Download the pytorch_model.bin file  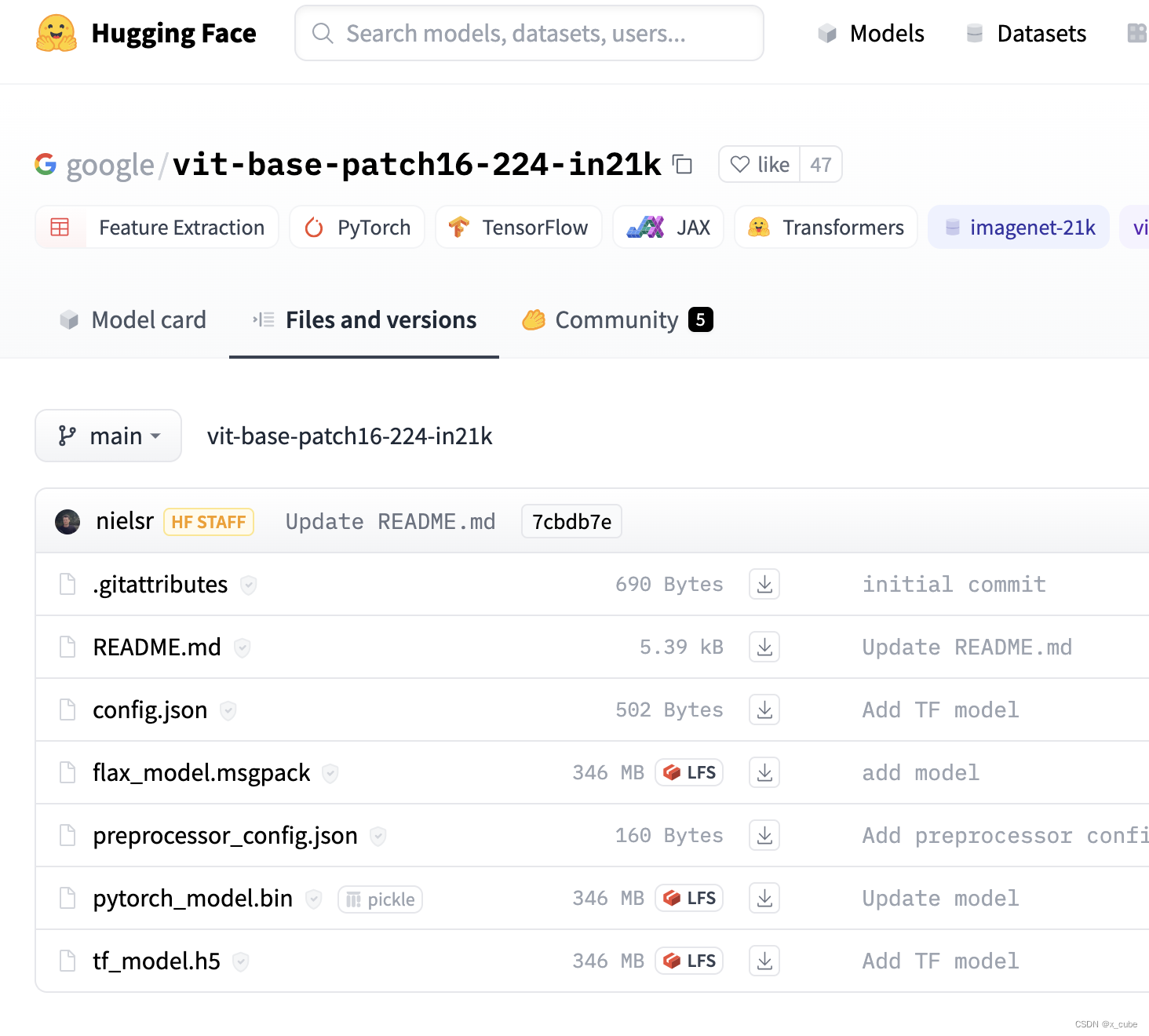(x=764, y=898)
